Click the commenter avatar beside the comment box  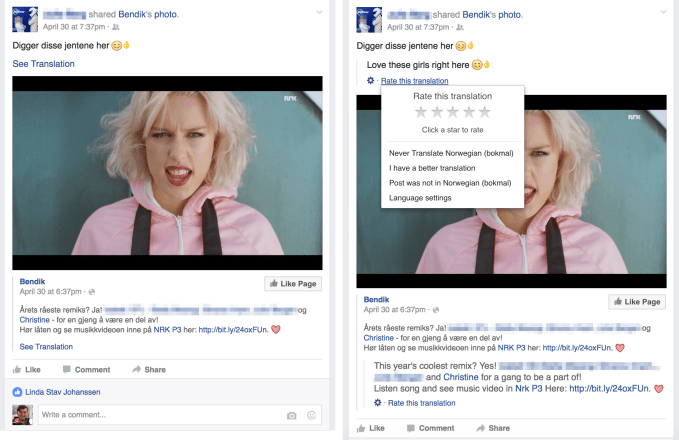(x=22, y=414)
